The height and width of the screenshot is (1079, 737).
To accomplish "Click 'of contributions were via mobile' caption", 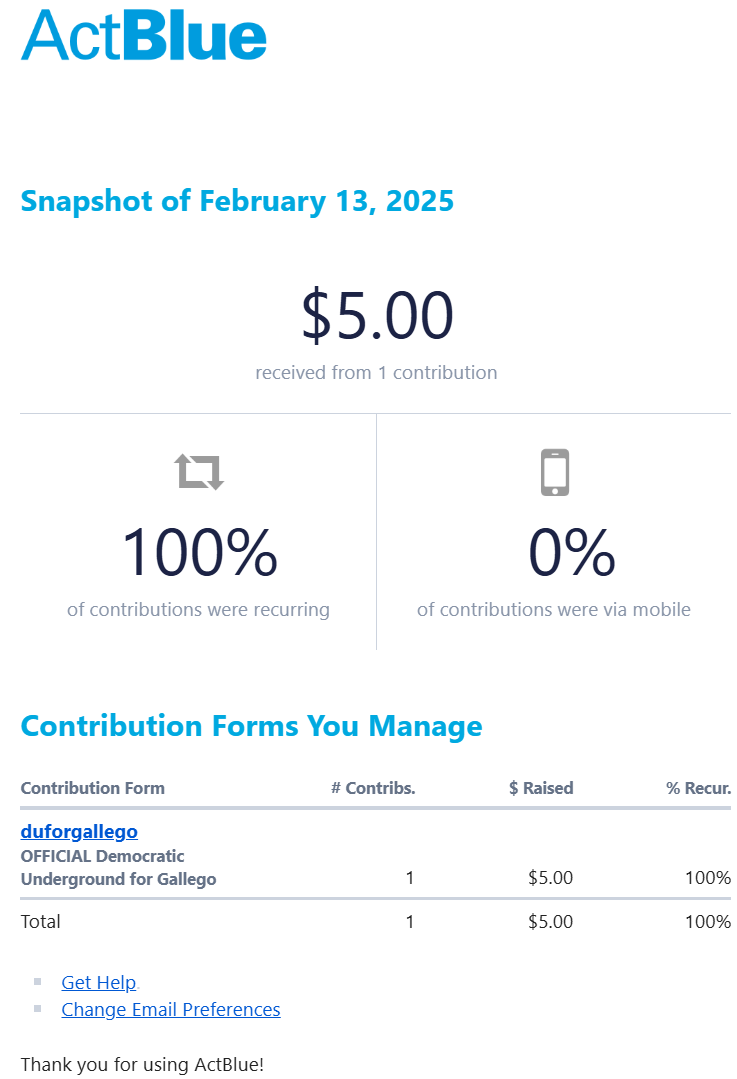I will [553, 609].
